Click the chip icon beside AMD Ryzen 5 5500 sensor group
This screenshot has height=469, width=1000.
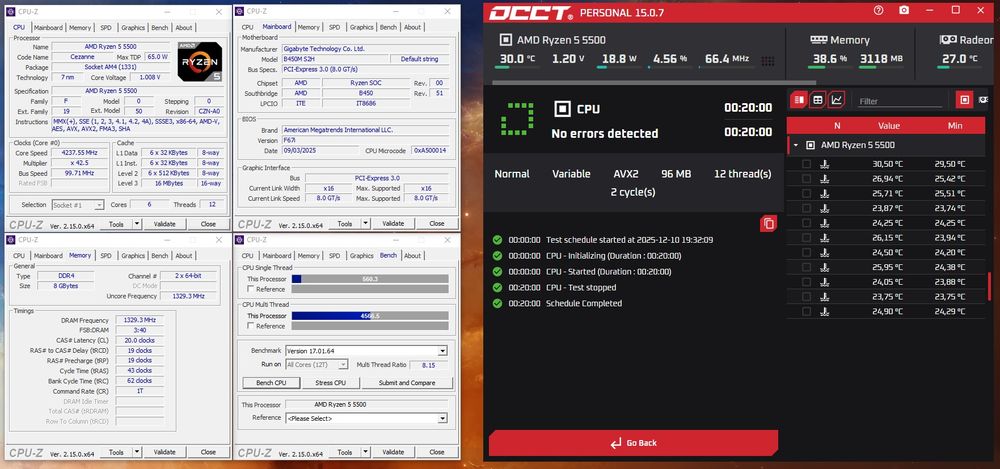(x=810, y=145)
